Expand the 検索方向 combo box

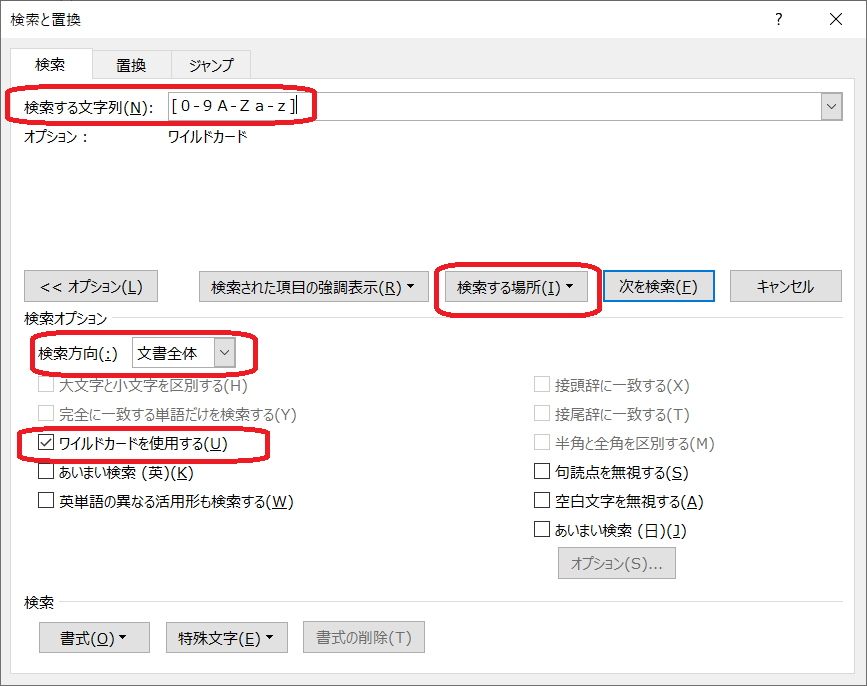[x=225, y=352]
